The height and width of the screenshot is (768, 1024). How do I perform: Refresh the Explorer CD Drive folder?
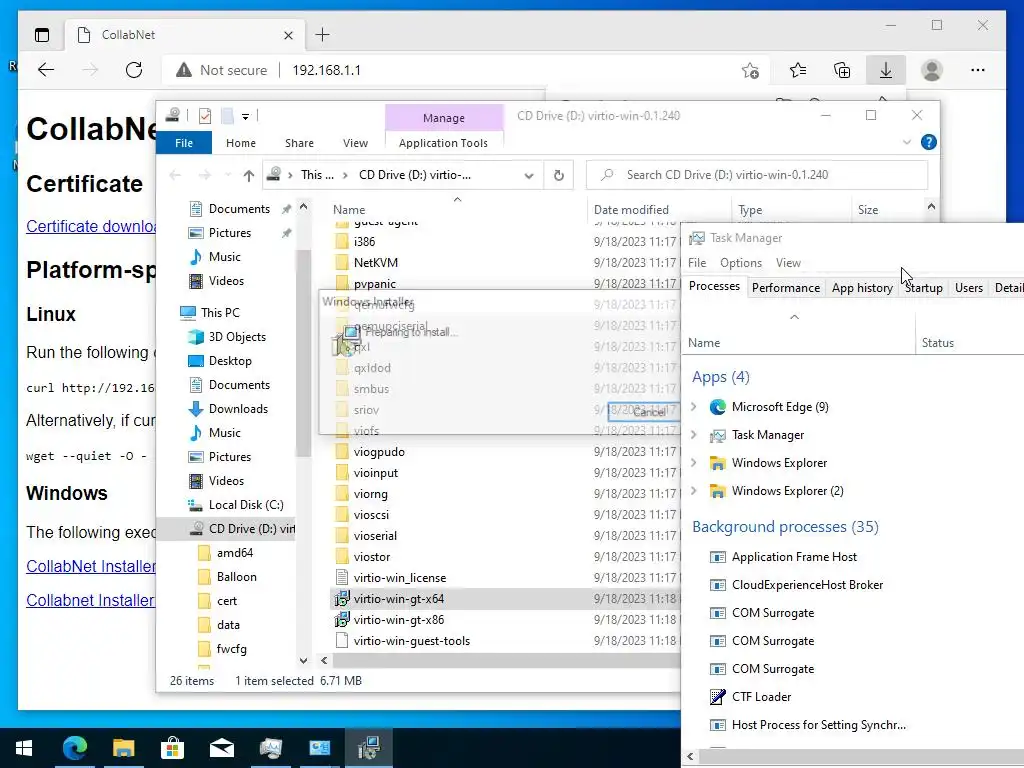click(x=558, y=175)
